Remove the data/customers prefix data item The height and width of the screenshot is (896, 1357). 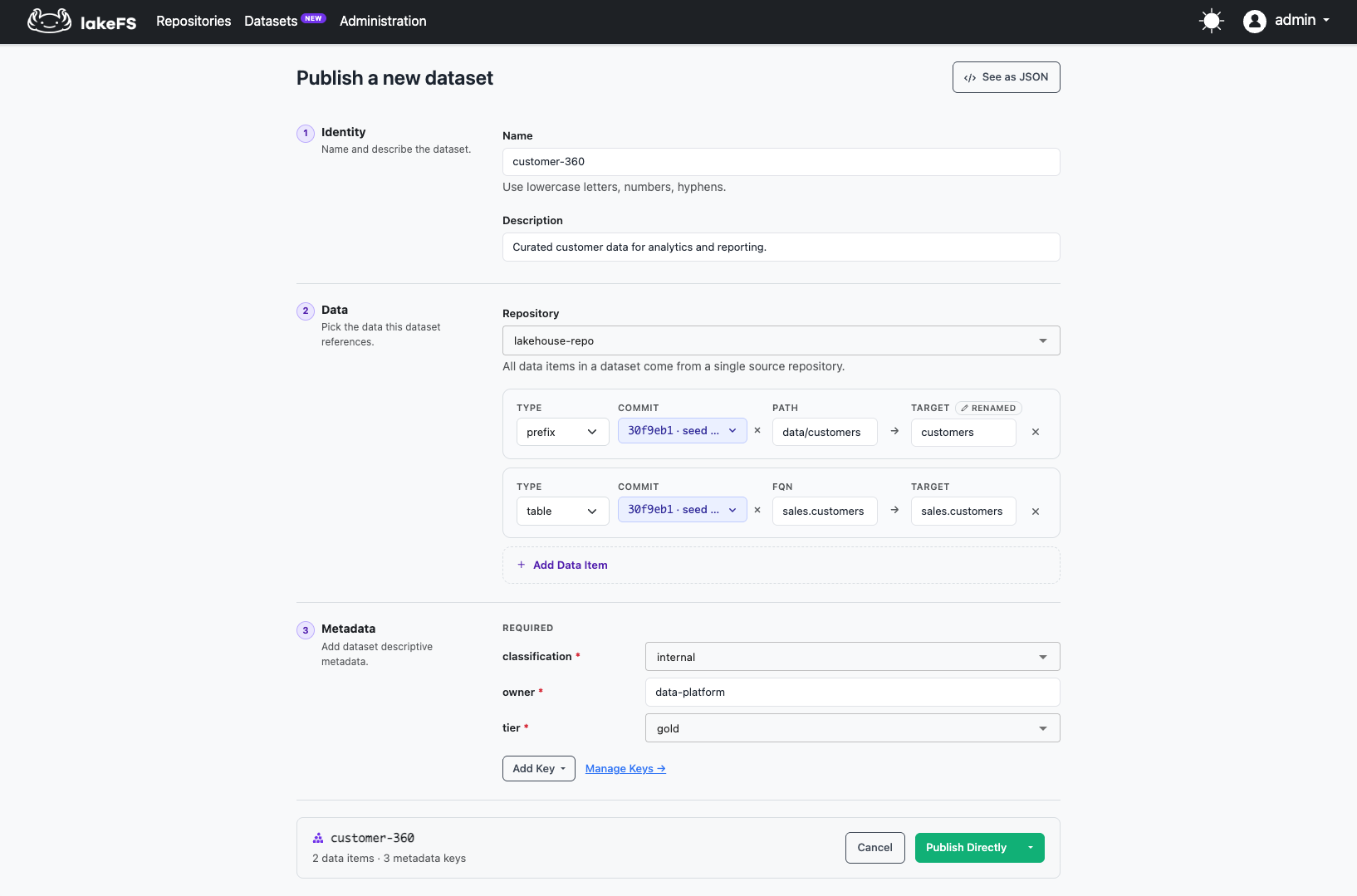pyautogui.click(x=1036, y=432)
